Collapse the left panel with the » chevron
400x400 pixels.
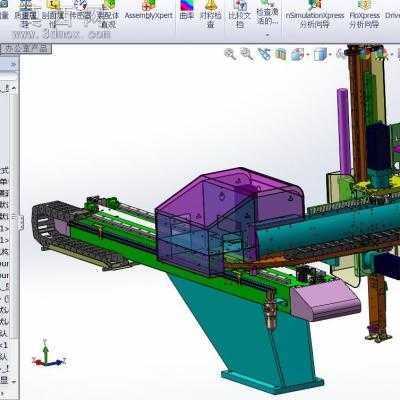tap(13, 64)
